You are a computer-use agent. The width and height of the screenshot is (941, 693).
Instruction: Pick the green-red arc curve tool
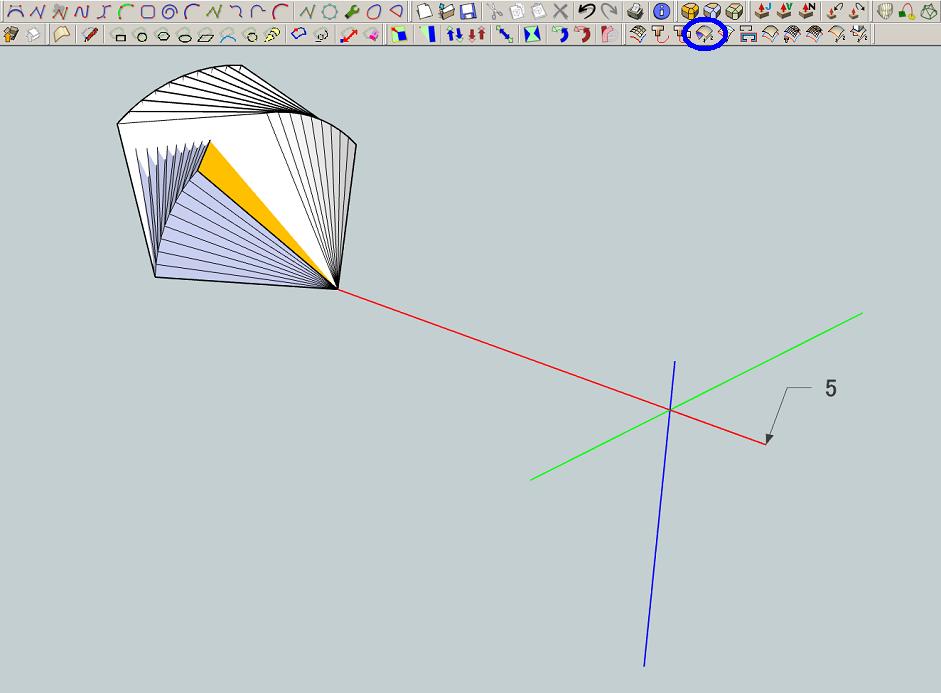click(126, 11)
